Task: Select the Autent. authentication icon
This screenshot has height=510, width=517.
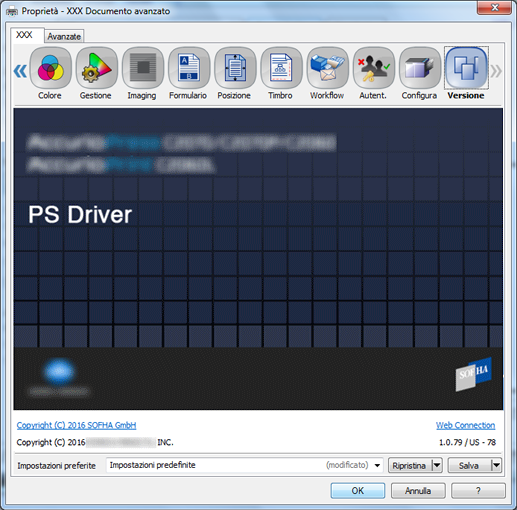Action: coord(374,68)
